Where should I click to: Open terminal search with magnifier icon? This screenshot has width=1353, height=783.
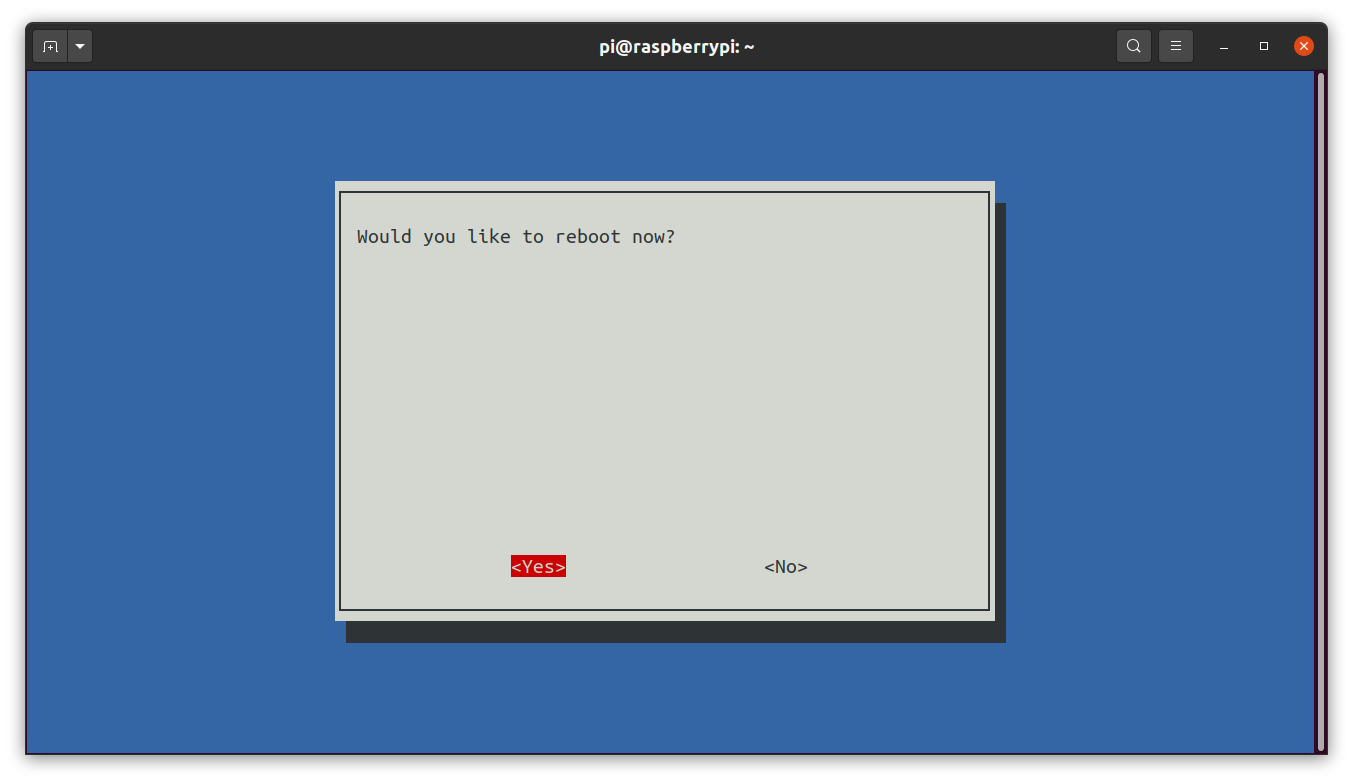tap(1134, 46)
